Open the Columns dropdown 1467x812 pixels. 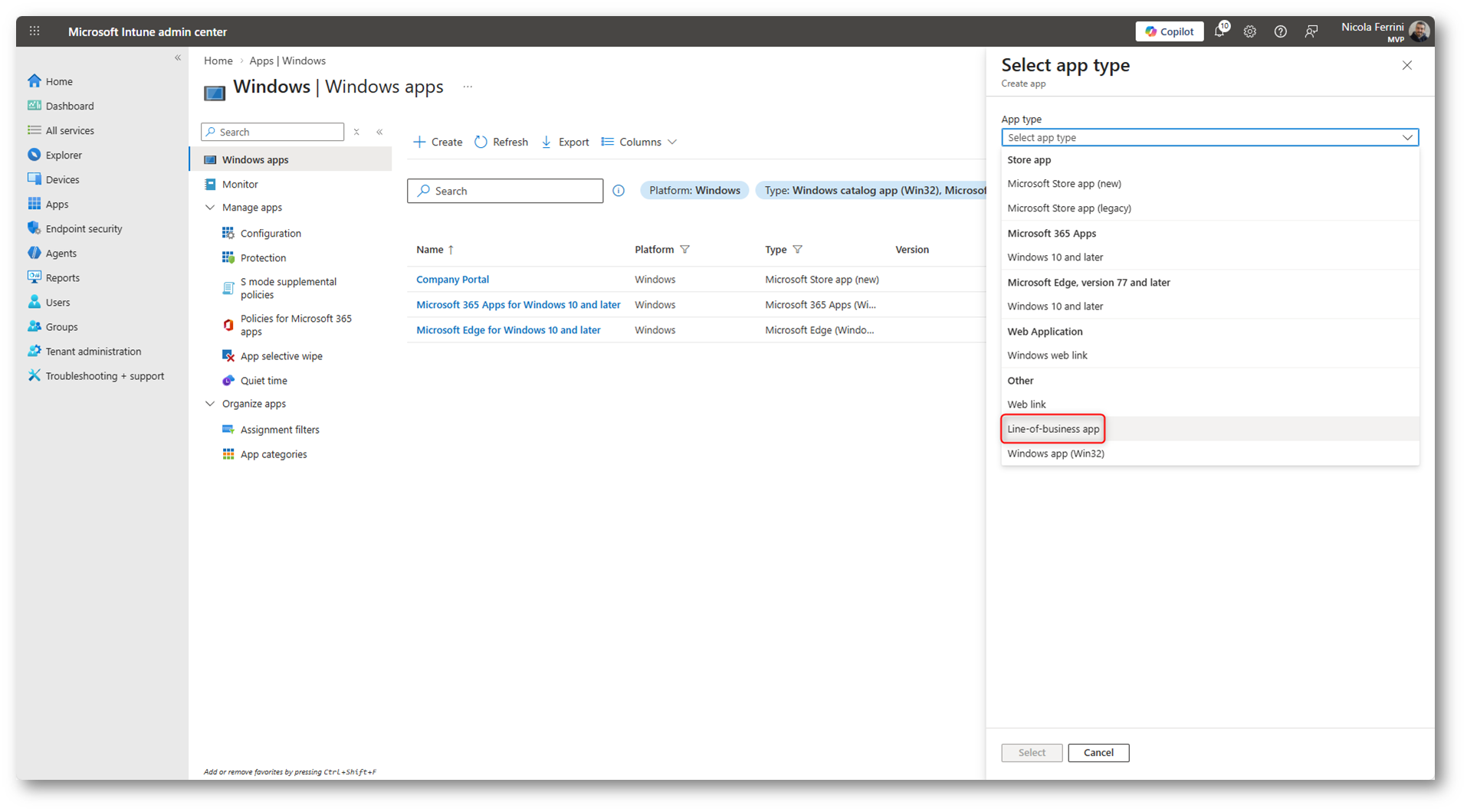tap(639, 142)
